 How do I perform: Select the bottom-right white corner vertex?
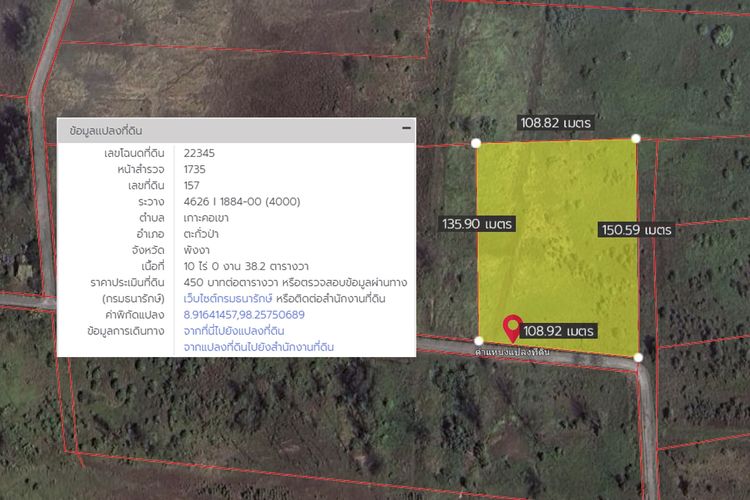pos(638,357)
